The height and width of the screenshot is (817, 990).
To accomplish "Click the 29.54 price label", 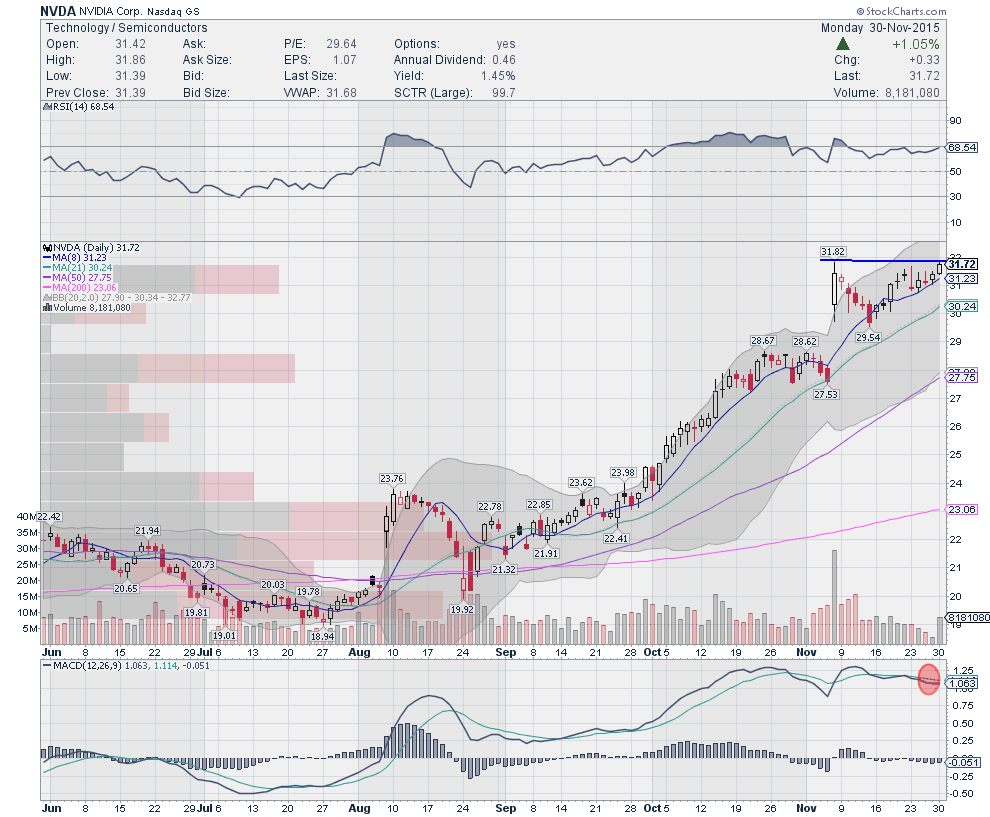I will (868, 338).
